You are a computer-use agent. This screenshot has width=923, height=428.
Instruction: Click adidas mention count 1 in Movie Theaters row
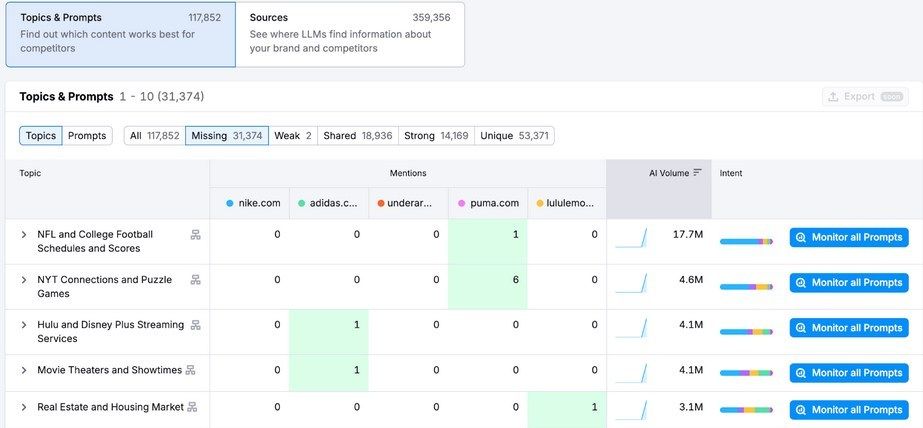click(x=328, y=373)
